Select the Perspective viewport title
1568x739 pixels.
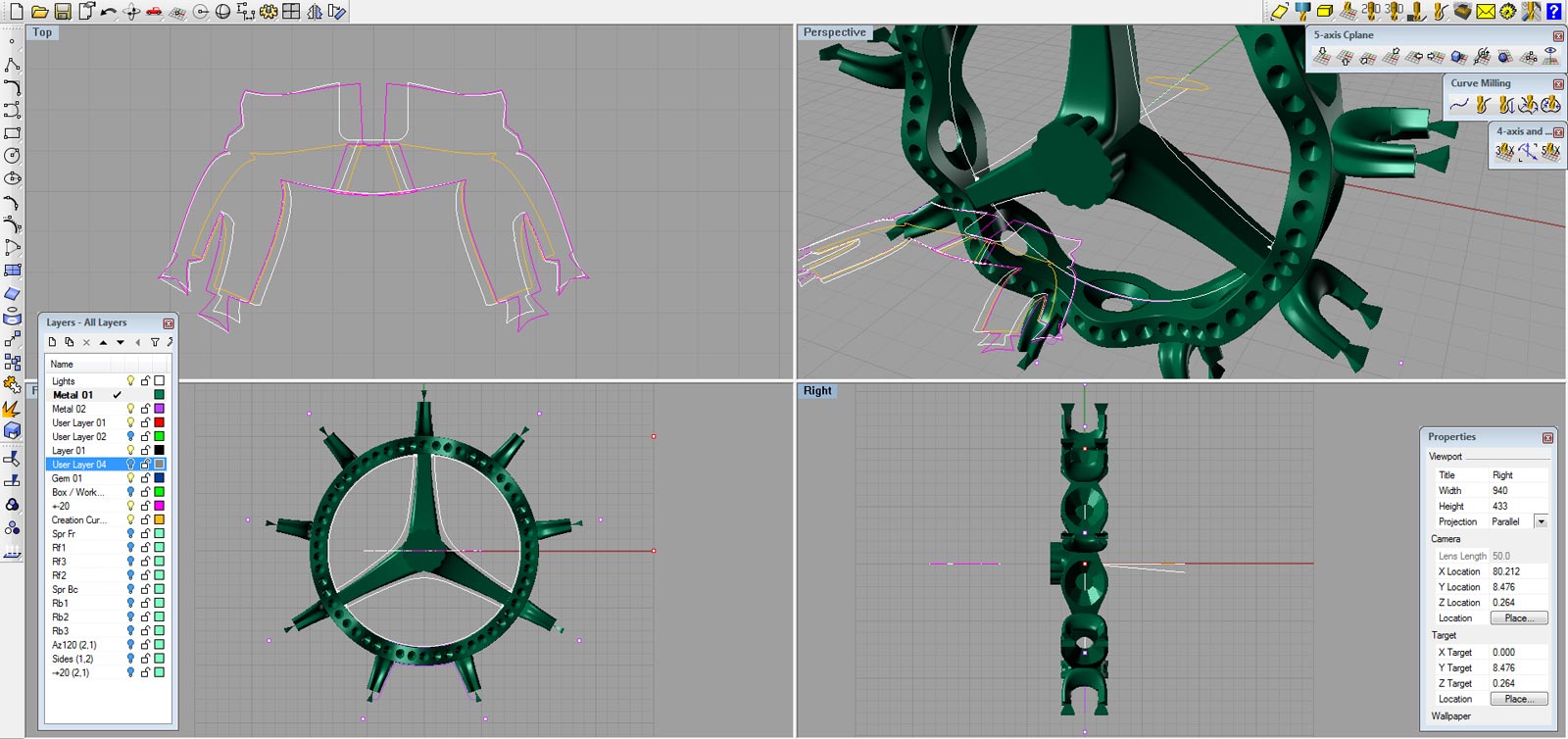click(834, 32)
